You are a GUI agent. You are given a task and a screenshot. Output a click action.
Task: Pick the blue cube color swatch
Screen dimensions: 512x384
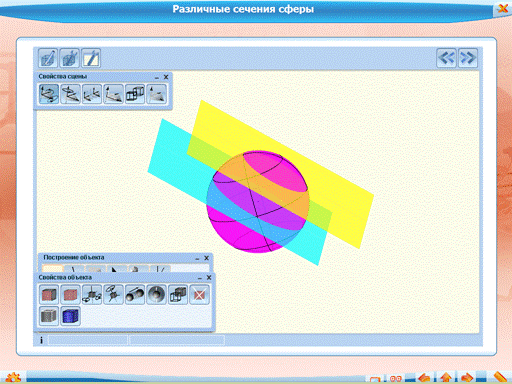pos(70,316)
